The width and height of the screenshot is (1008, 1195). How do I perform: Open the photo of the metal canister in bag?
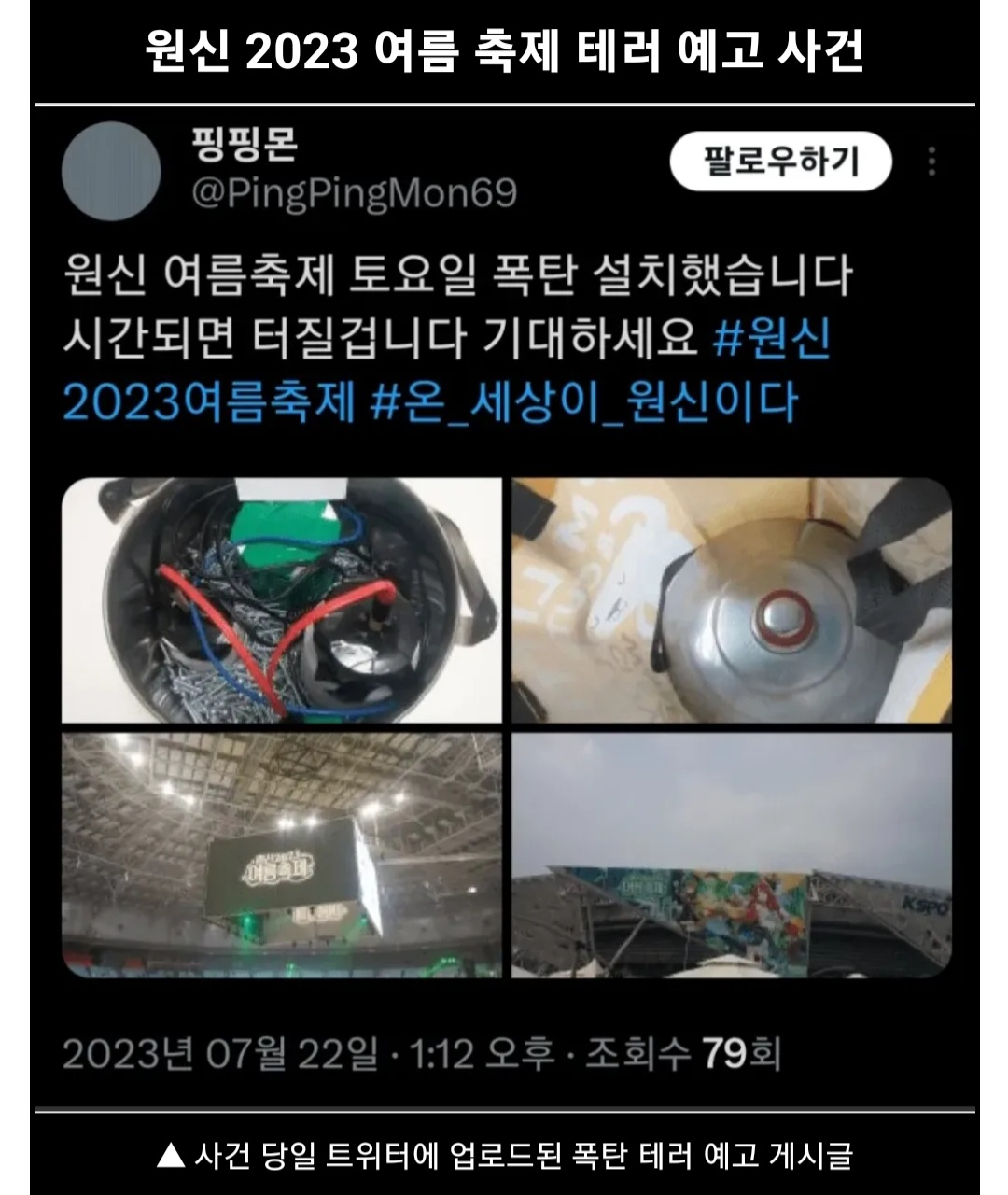point(732,600)
